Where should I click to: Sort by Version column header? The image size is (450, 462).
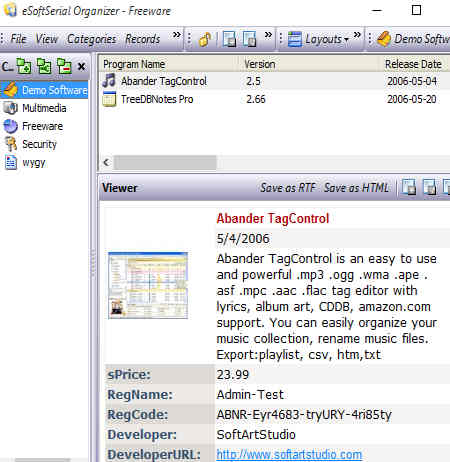click(x=309, y=64)
